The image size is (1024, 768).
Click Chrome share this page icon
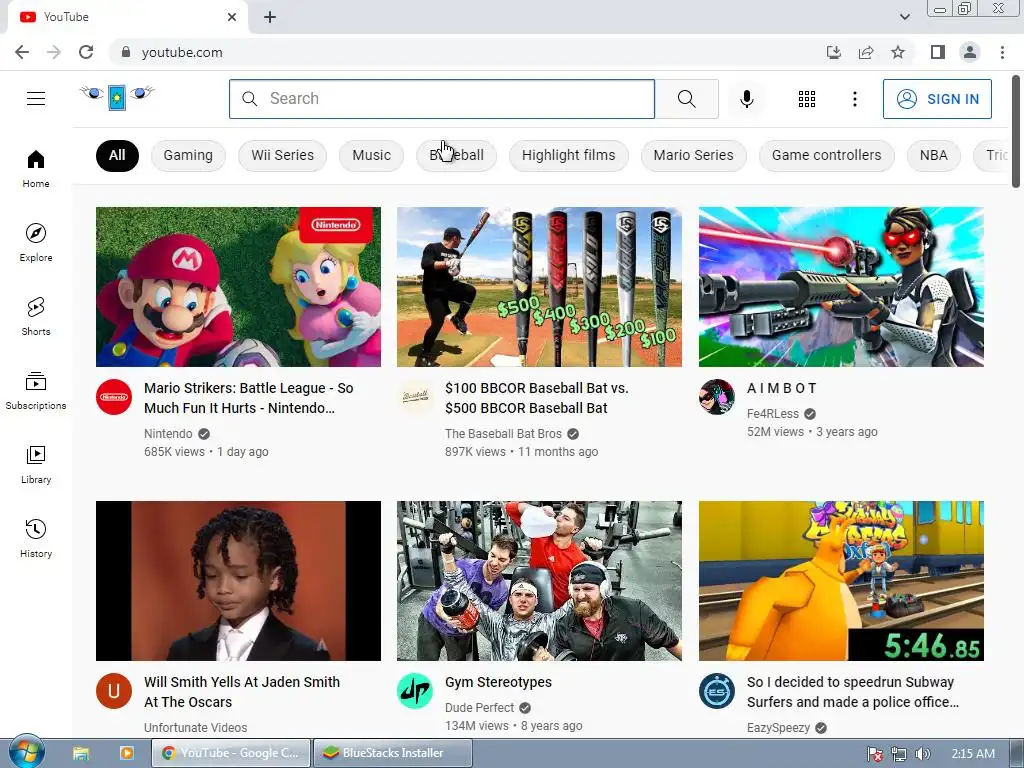pyautogui.click(x=866, y=52)
